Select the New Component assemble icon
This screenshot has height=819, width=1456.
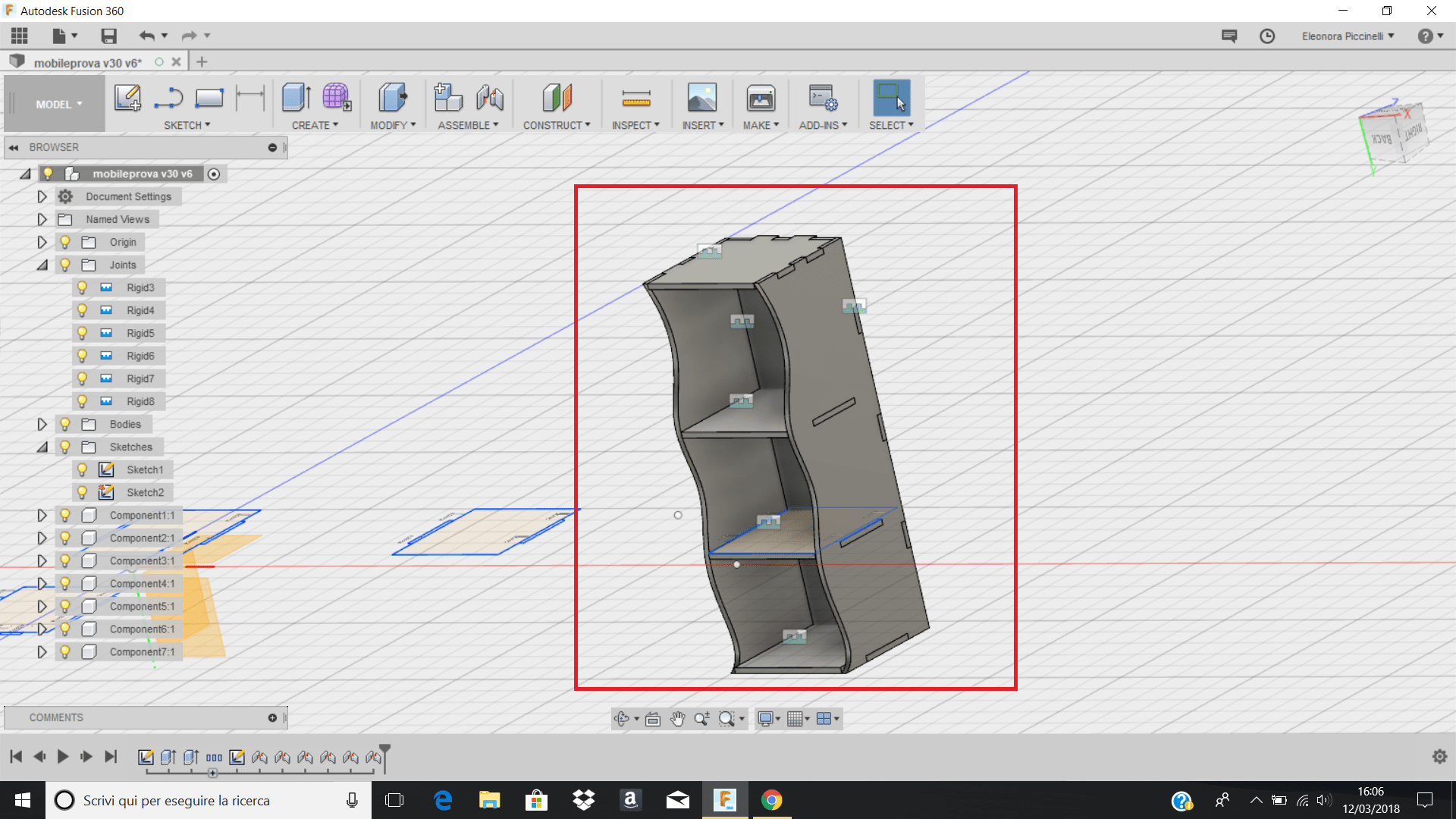[x=448, y=98]
